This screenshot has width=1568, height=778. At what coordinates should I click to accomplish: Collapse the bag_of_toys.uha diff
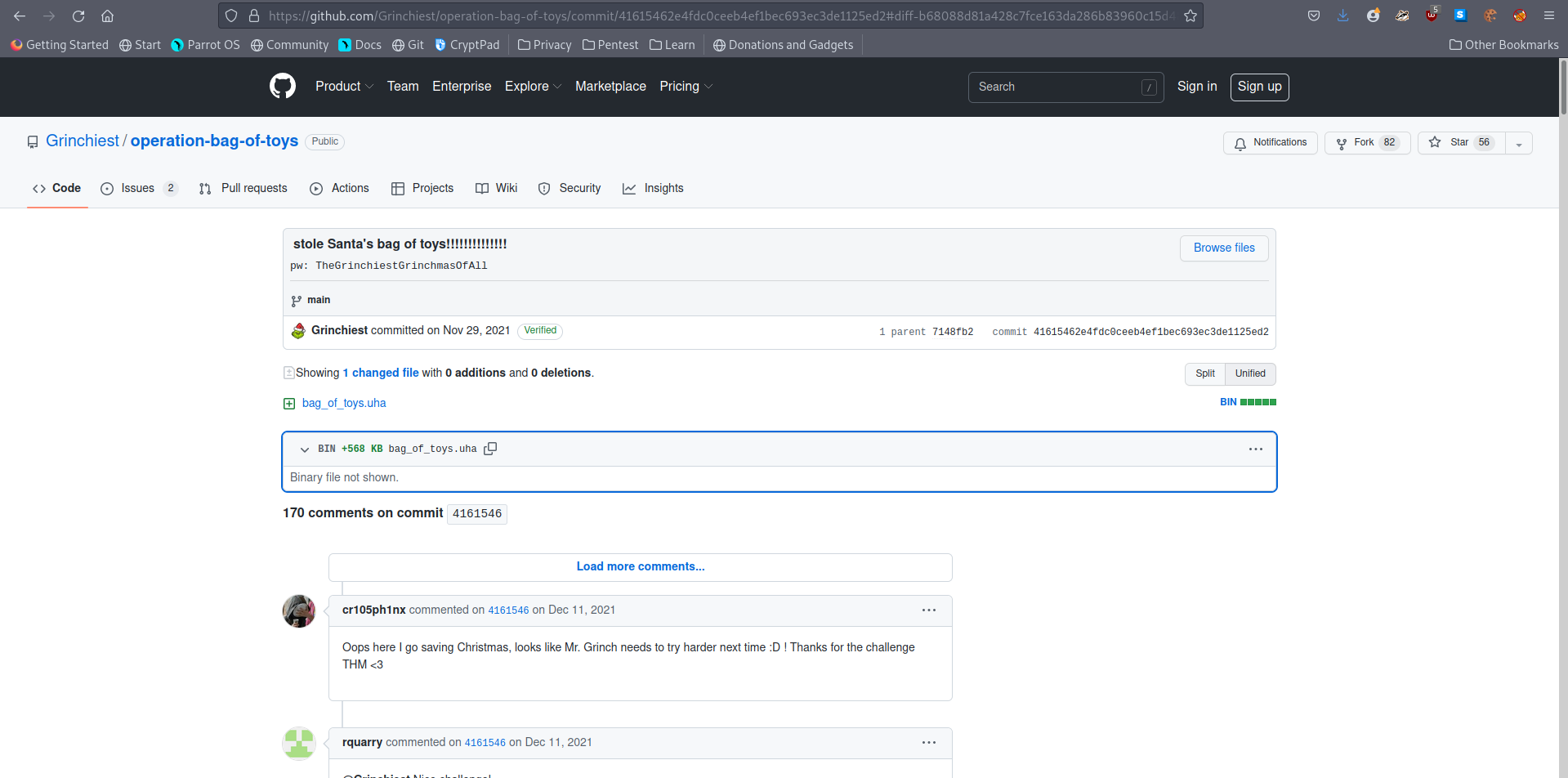[305, 449]
